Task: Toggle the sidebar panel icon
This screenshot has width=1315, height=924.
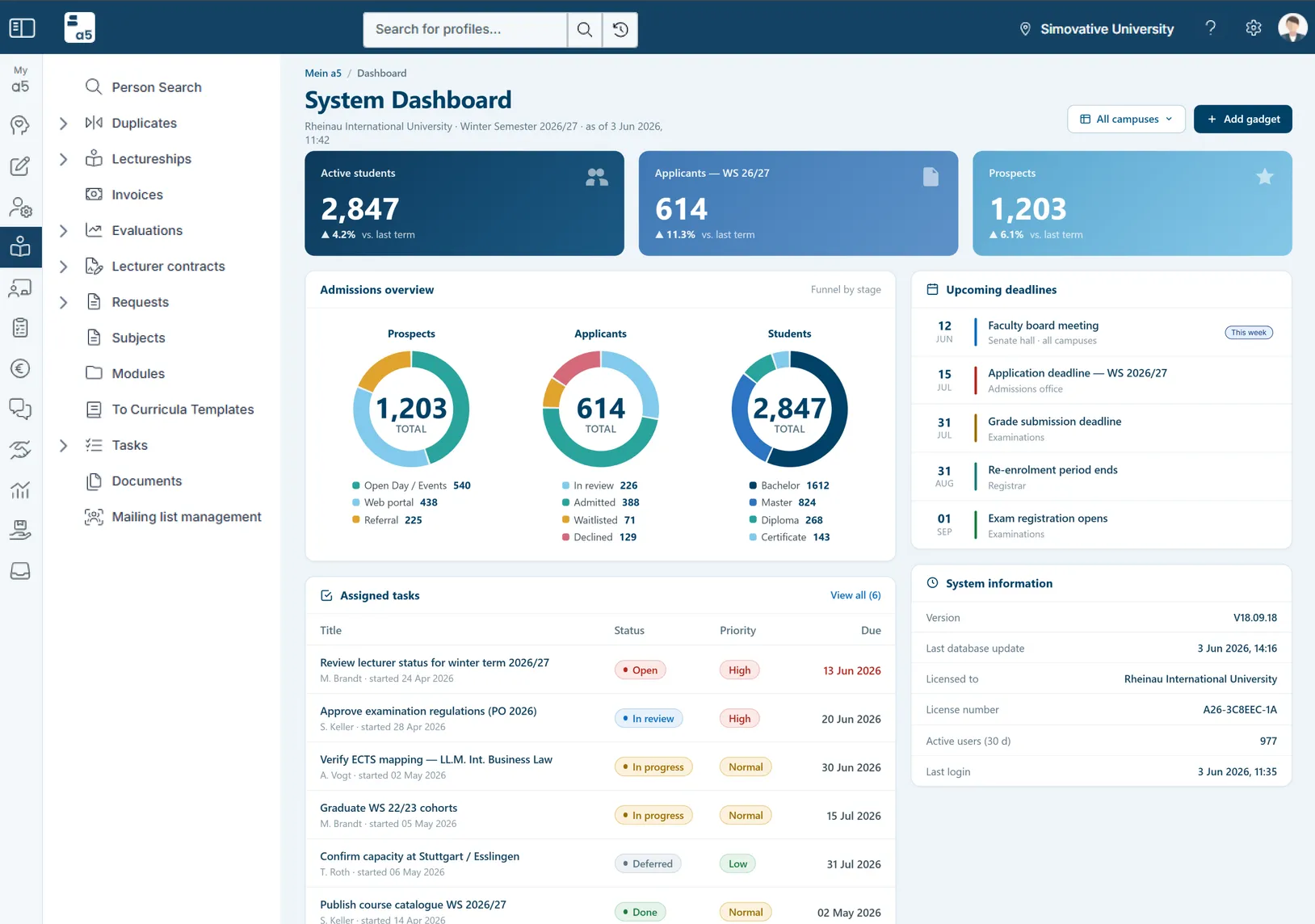Action: (22, 28)
